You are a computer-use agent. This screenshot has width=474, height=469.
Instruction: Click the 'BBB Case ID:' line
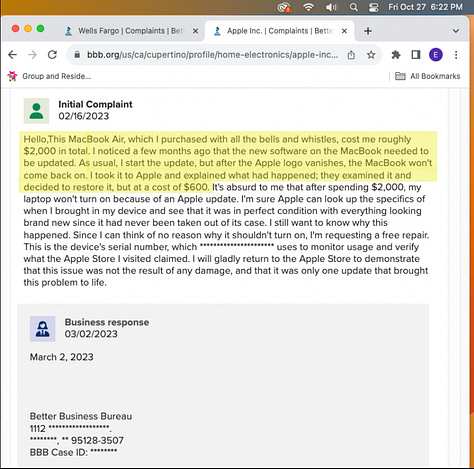point(73,452)
